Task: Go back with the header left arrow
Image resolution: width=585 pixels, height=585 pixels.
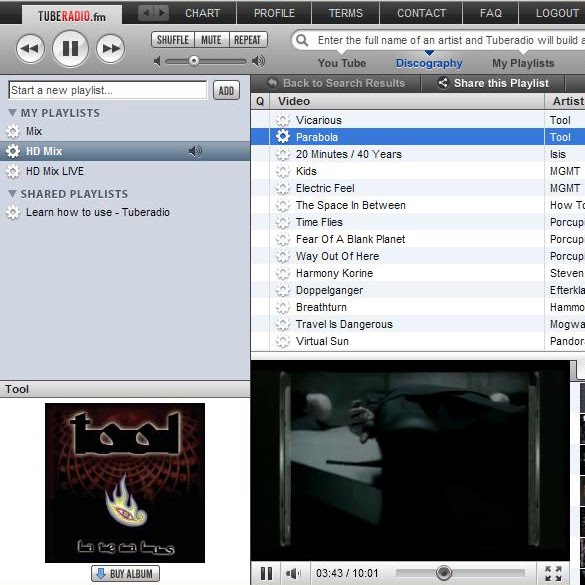Action: [146, 13]
